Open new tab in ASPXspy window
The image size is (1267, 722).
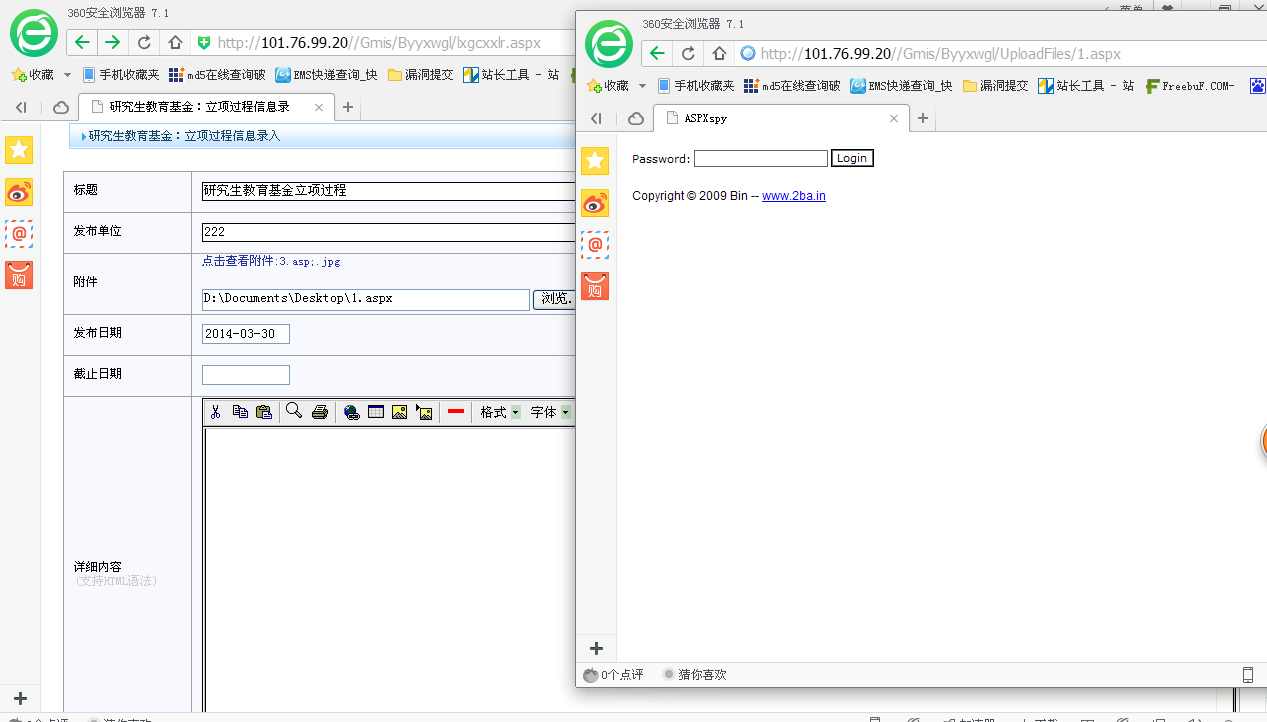pyautogui.click(x=923, y=118)
